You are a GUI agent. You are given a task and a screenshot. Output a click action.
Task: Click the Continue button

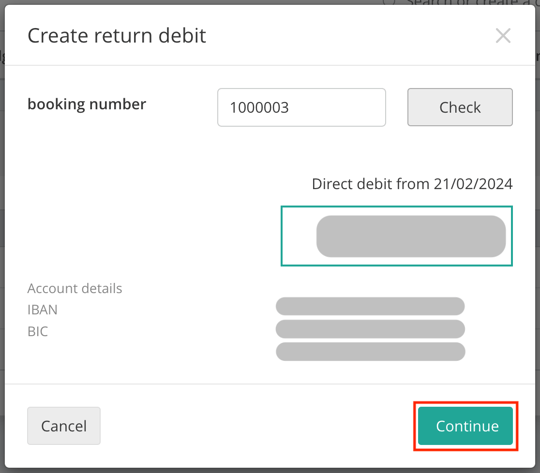[x=465, y=426]
